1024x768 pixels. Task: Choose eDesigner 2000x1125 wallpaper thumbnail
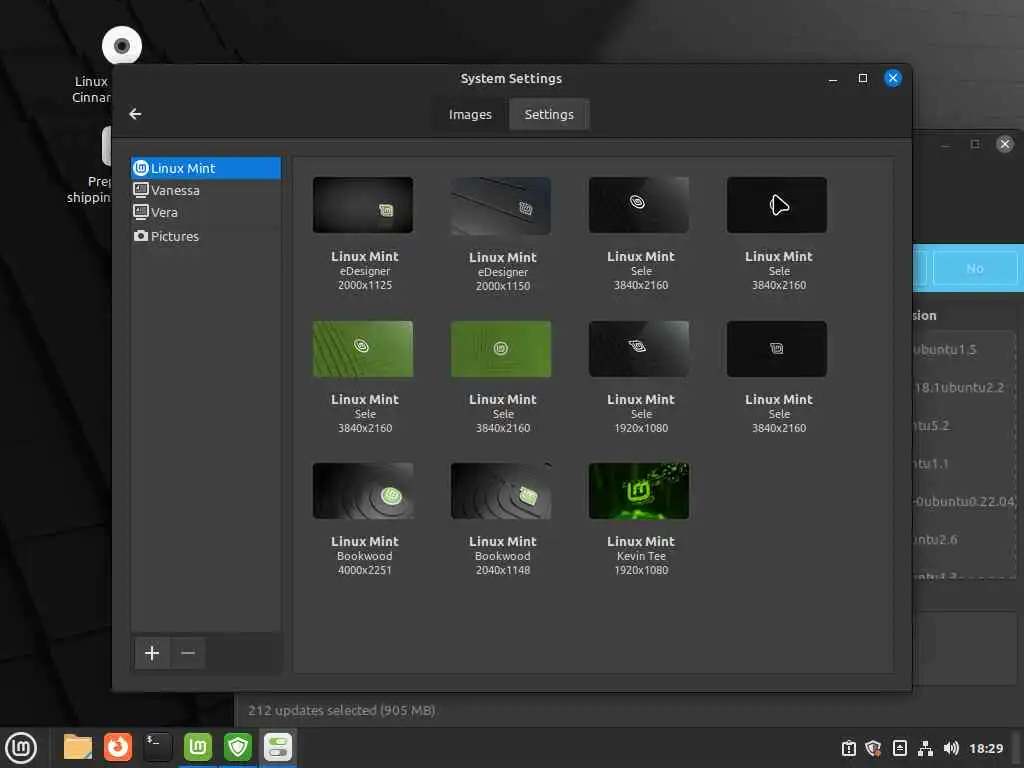coord(362,205)
